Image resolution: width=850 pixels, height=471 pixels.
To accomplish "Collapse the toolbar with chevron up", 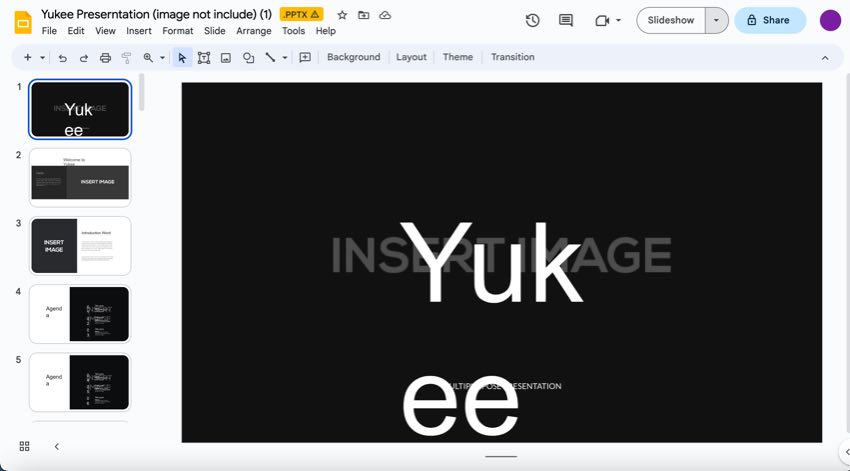I will (825, 58).
